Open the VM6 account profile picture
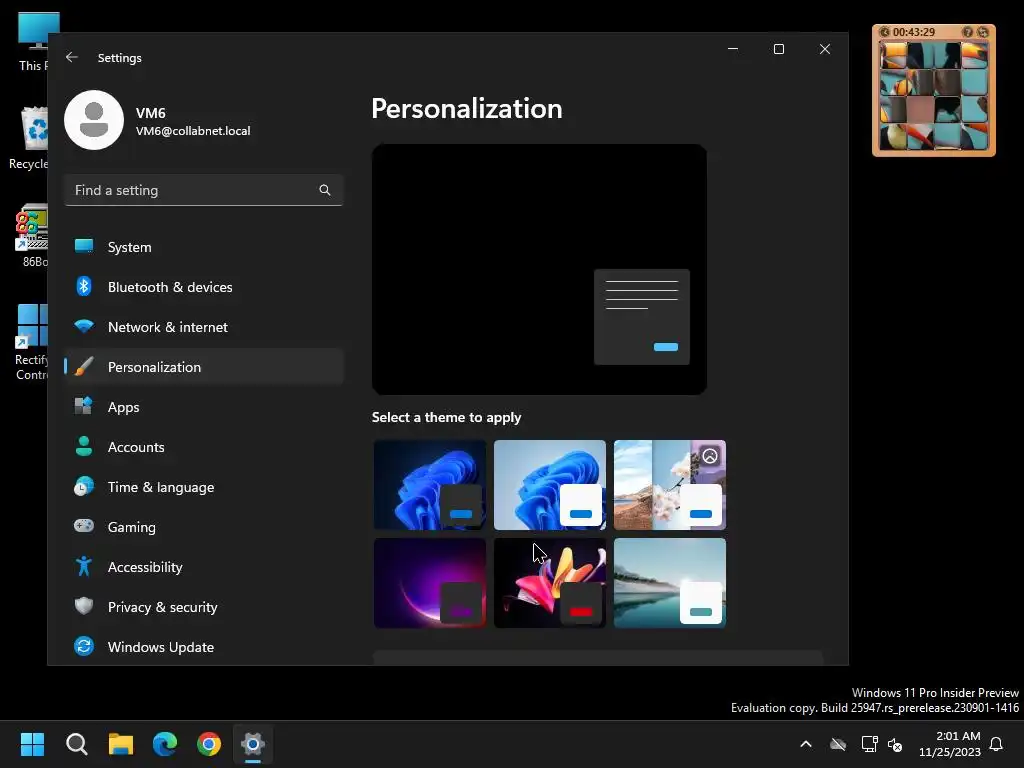Screen dimensions: 1024x768 pos(94,120)
